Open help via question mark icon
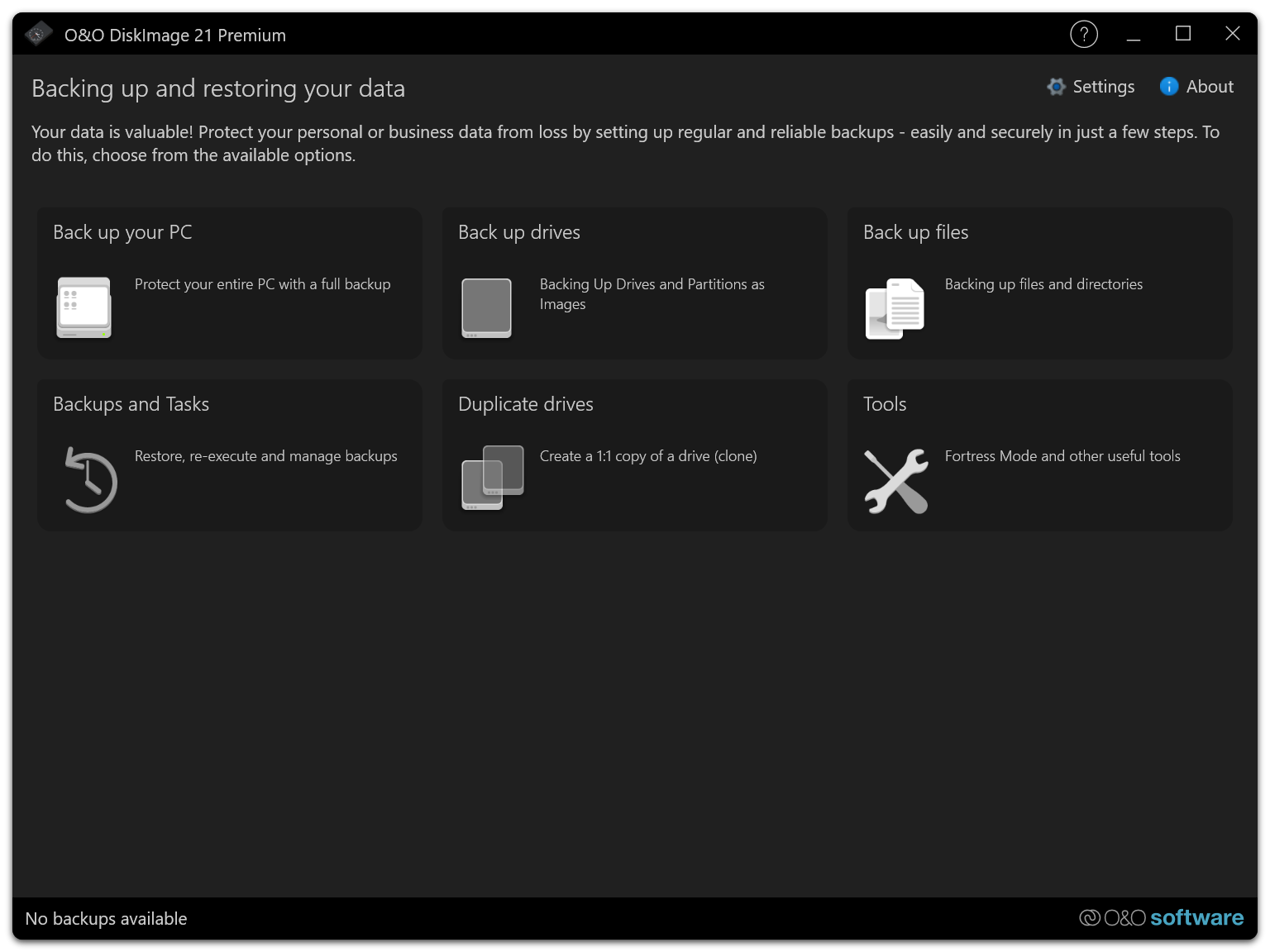 pos(1084,34)
